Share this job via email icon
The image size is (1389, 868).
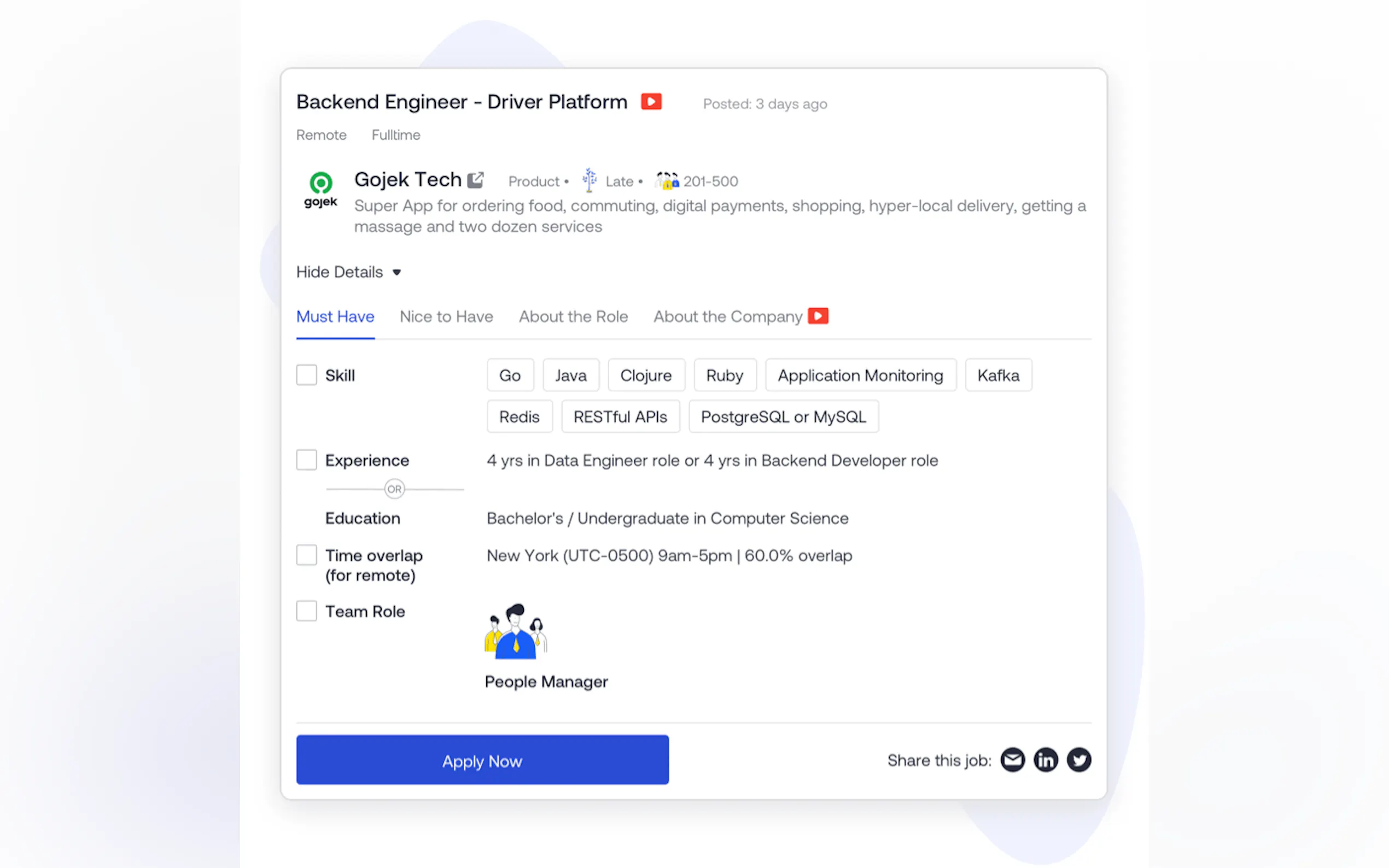point(1012,760)
